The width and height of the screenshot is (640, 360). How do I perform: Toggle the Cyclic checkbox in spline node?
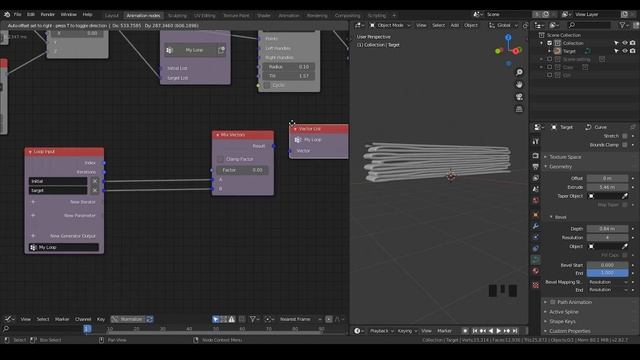click(267, 85)
